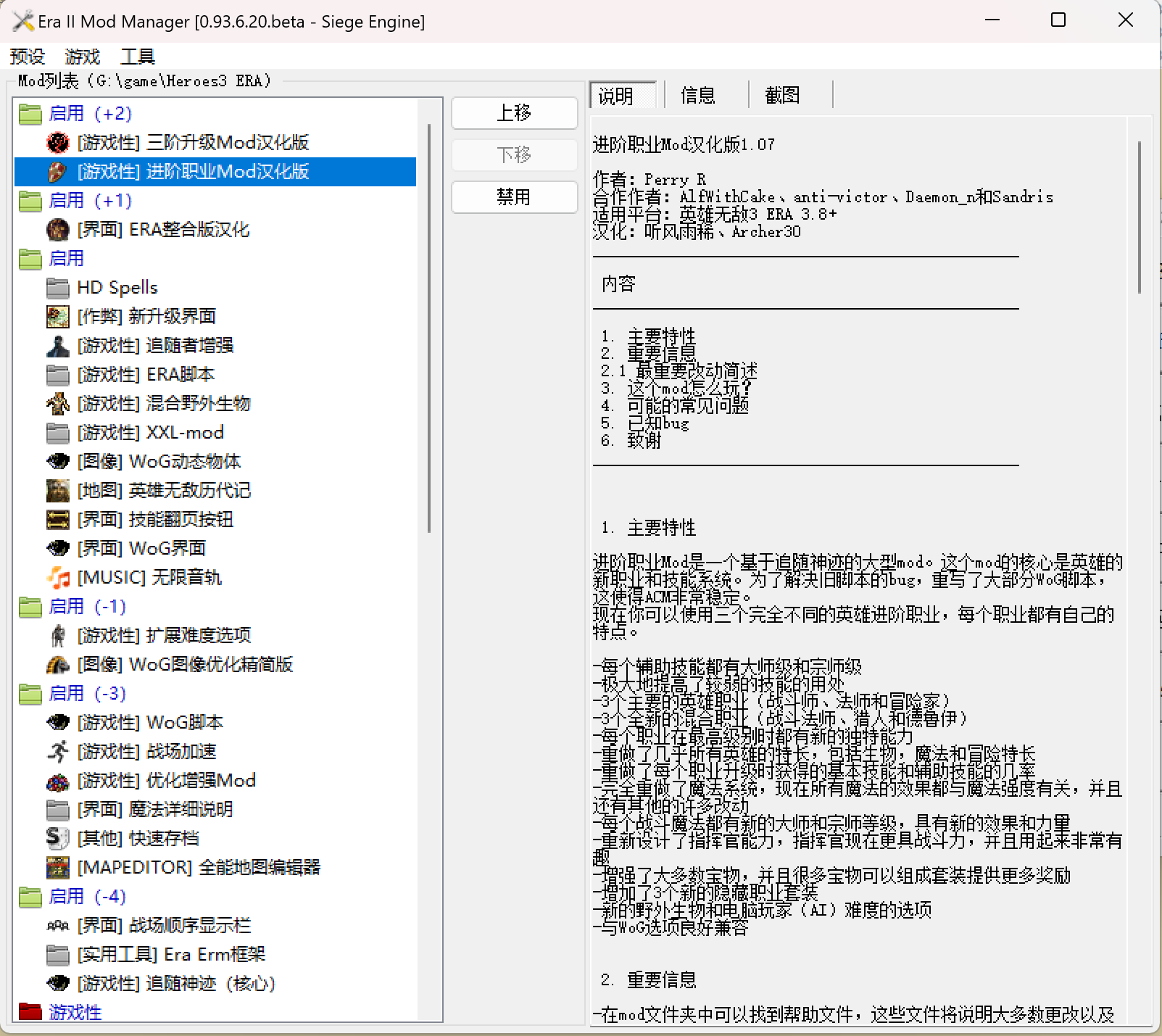
Task: Select the [游戏性] 扩展难度选项 row
Action: (215, 636)
